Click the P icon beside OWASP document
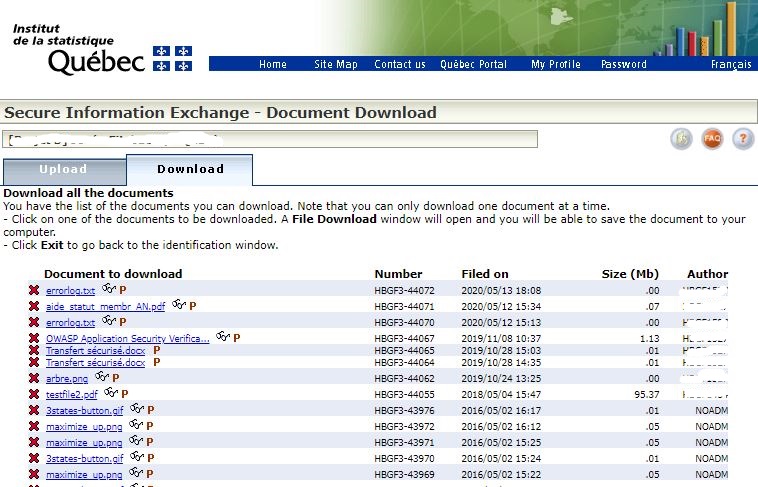758x487 pixels. [x=236, y=338]
